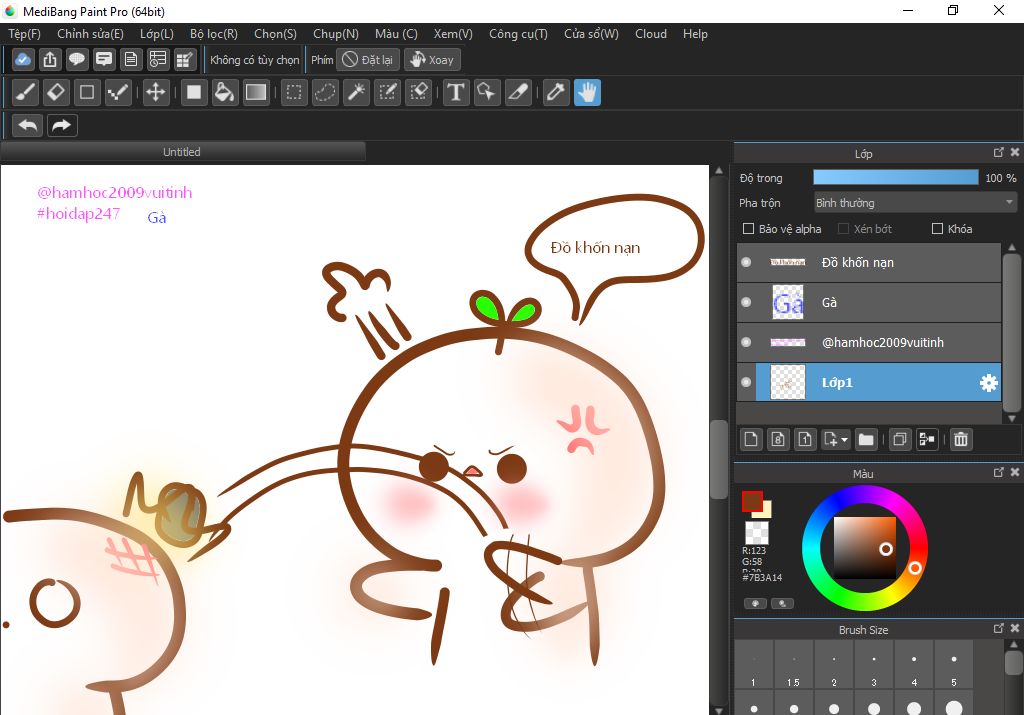The height and width of the screenshot is (715, 1024).
Task: Click the Undo arrow
Action: [28, 125]
